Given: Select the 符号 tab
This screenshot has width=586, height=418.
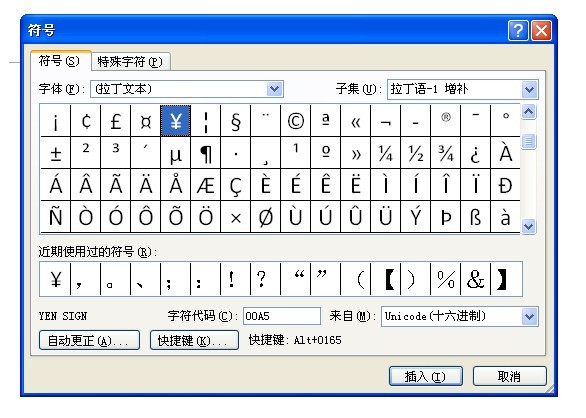Looking at the screenshot, I should point(59,61).
